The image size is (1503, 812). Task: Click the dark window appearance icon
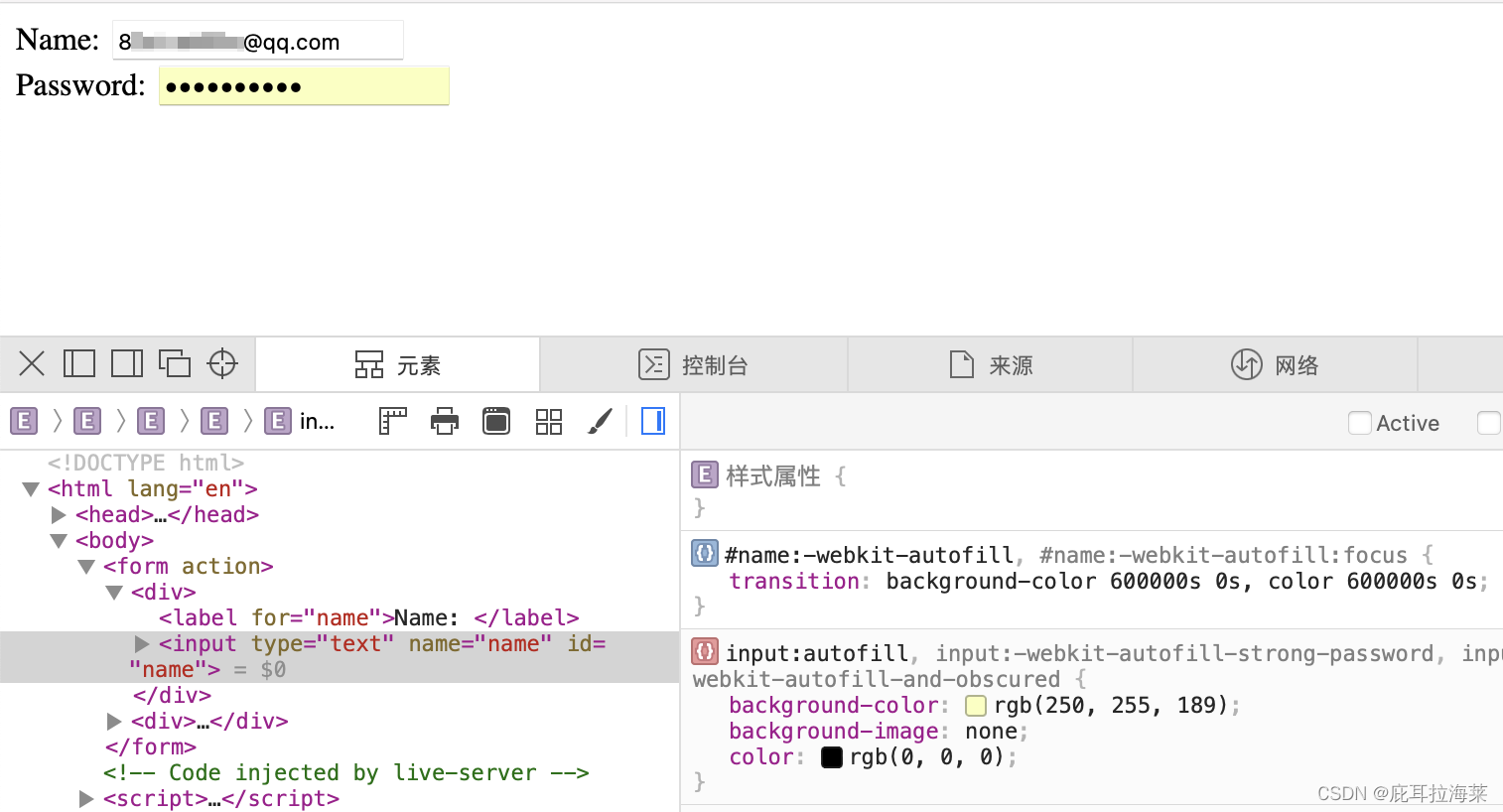click(x=496, y=422)
